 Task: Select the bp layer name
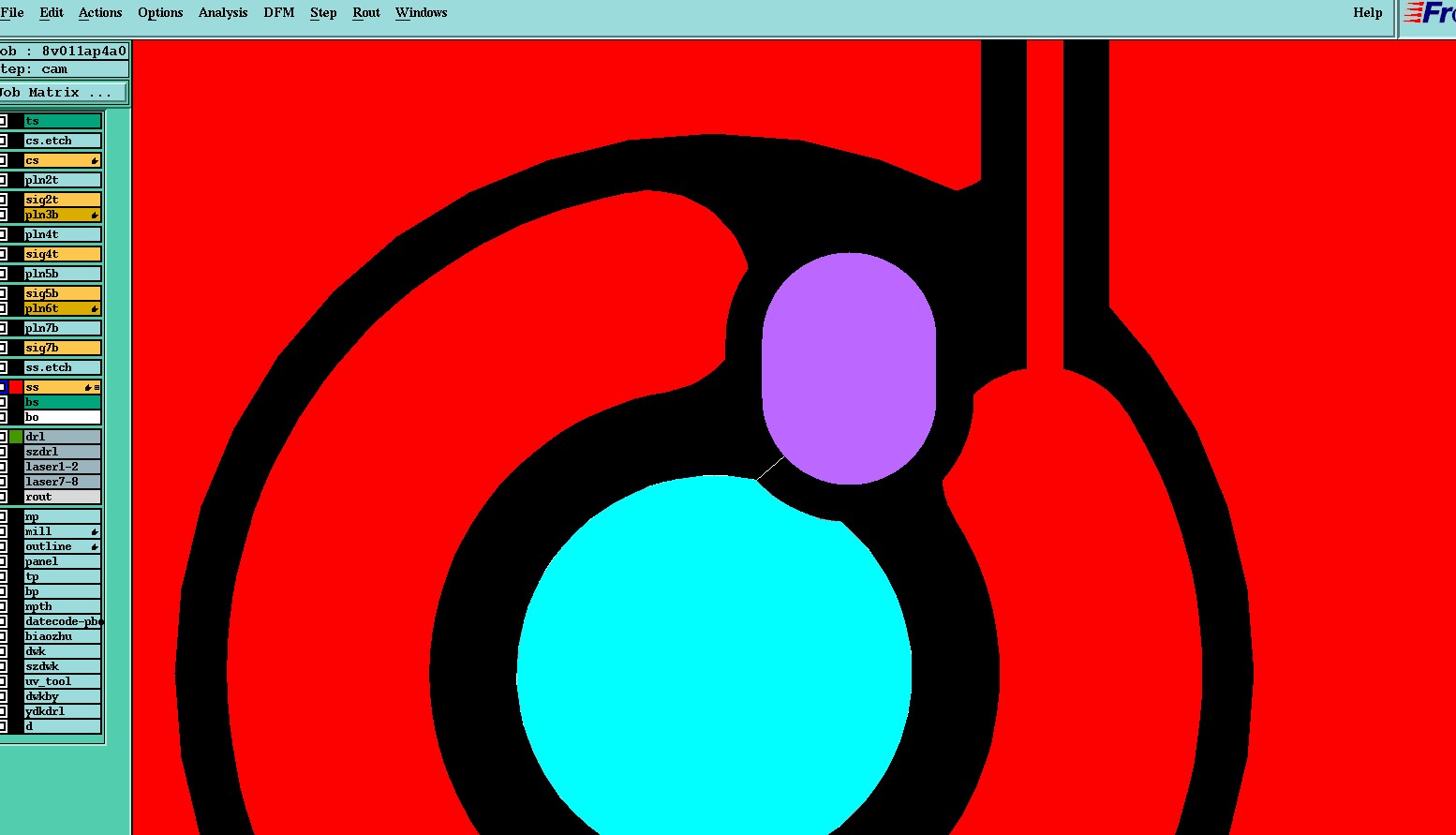[x=62, y=592]
